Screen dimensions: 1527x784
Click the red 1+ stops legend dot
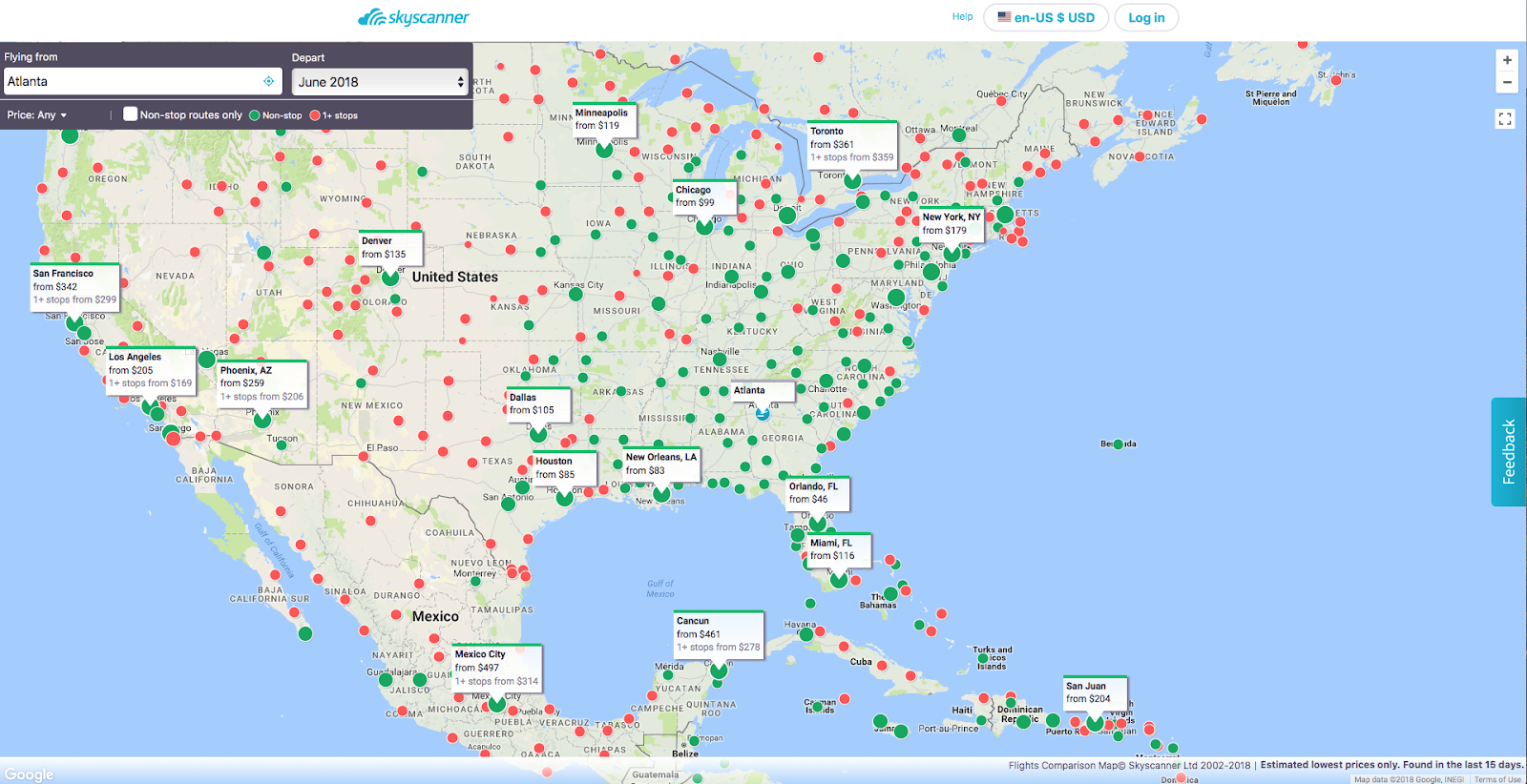coord(315,115)
